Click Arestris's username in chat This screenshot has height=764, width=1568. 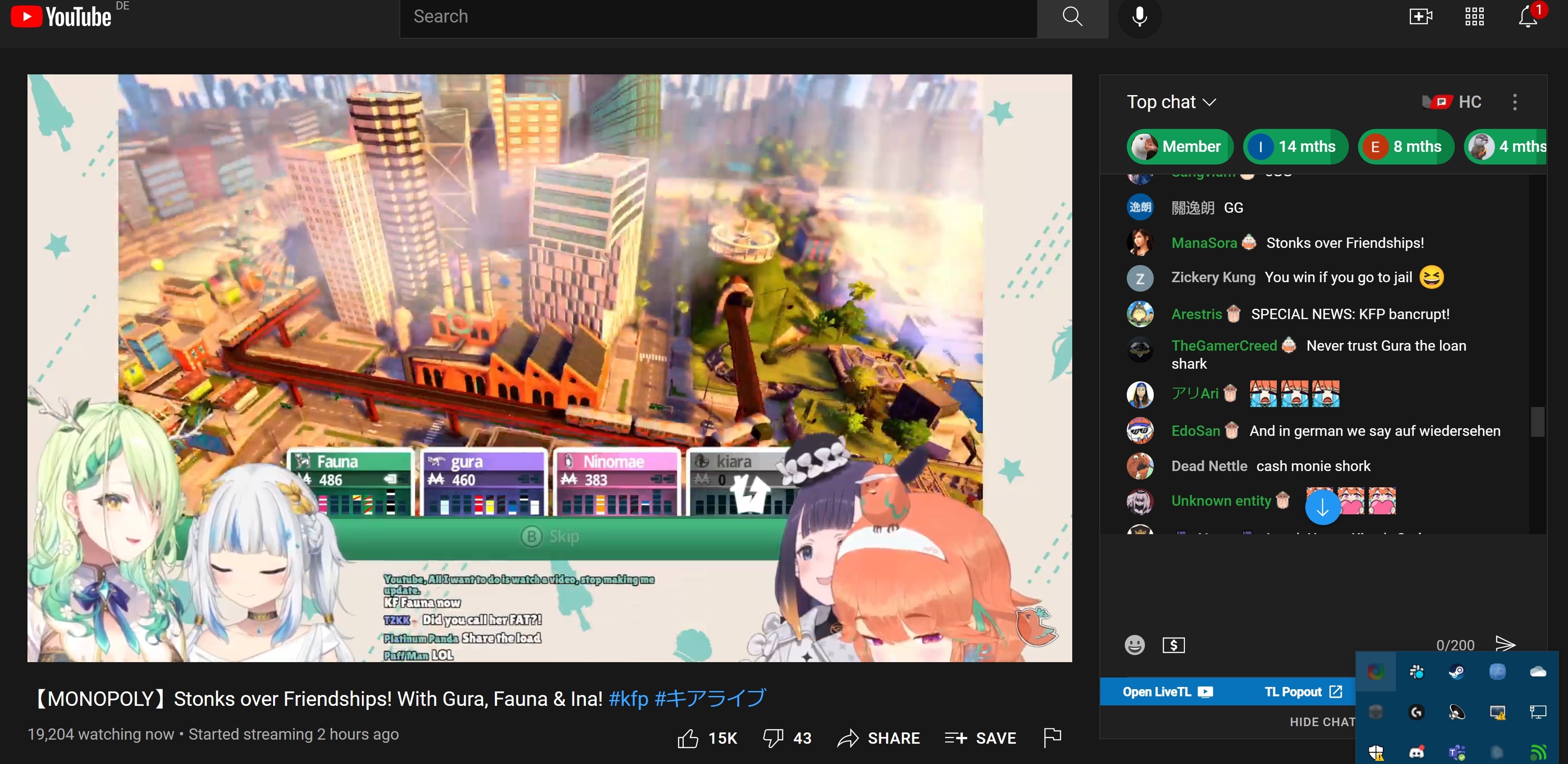(x=1197, y=314)
